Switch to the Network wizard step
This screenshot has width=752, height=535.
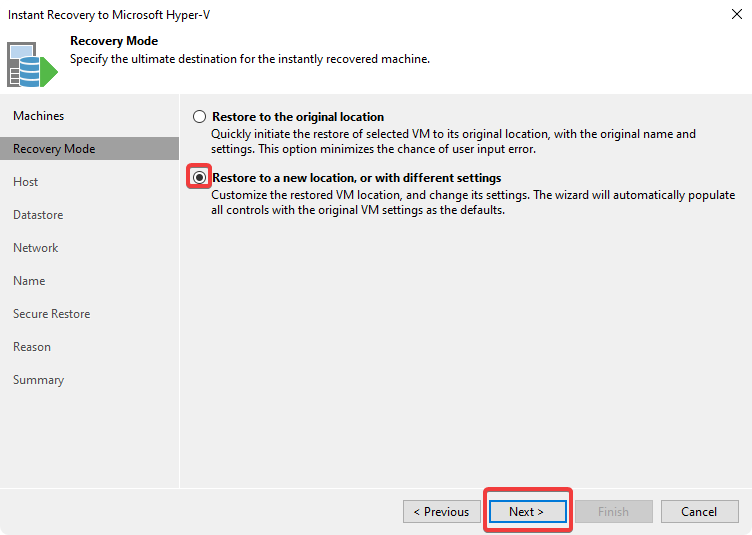pyautogui.click(x=36, y=248)
